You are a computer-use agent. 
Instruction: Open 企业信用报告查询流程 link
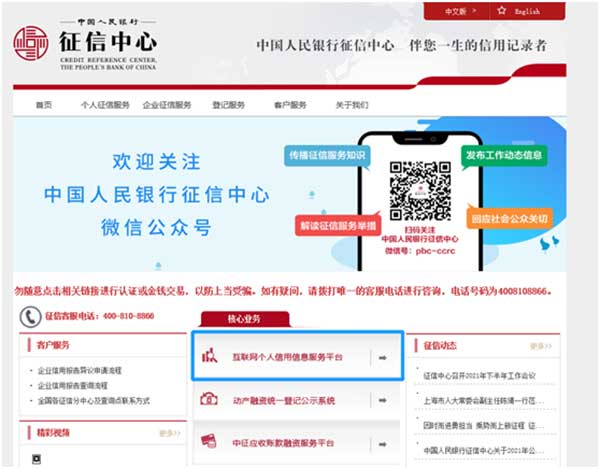[73, 386]
